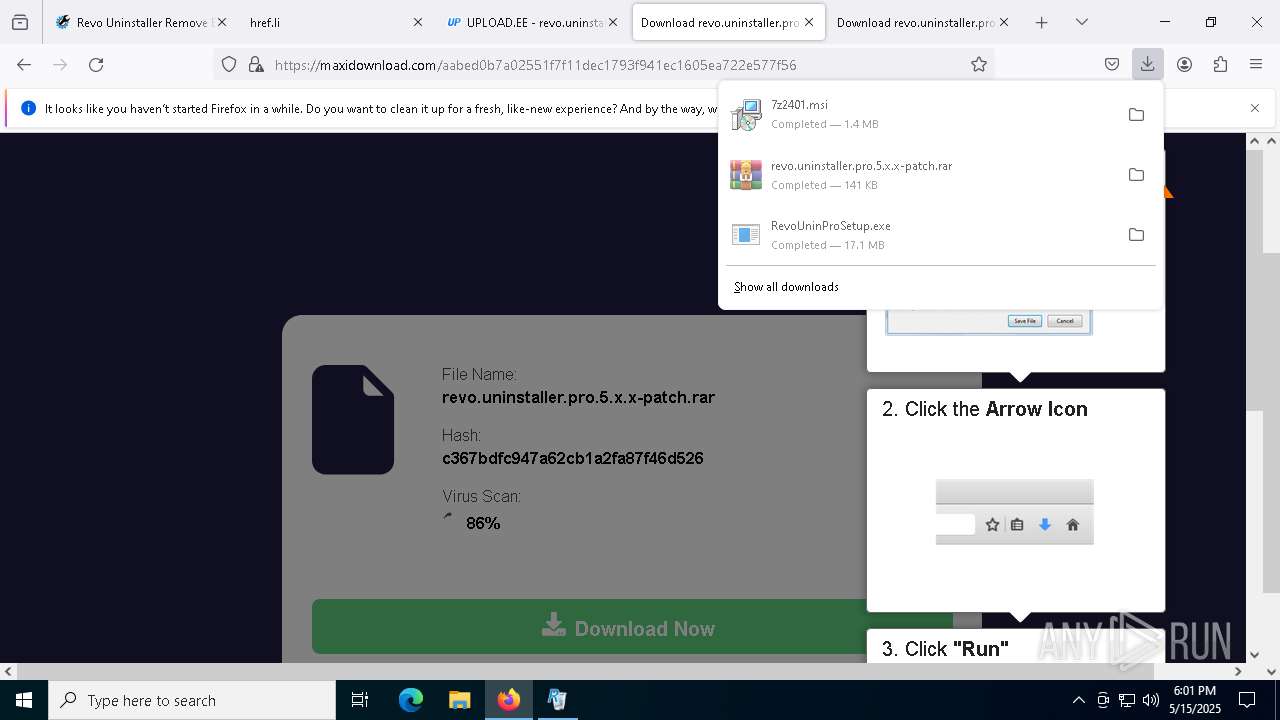1280x720 pixels.
Task: Click the taskbar search box
Action: click(x=192, y=700)
